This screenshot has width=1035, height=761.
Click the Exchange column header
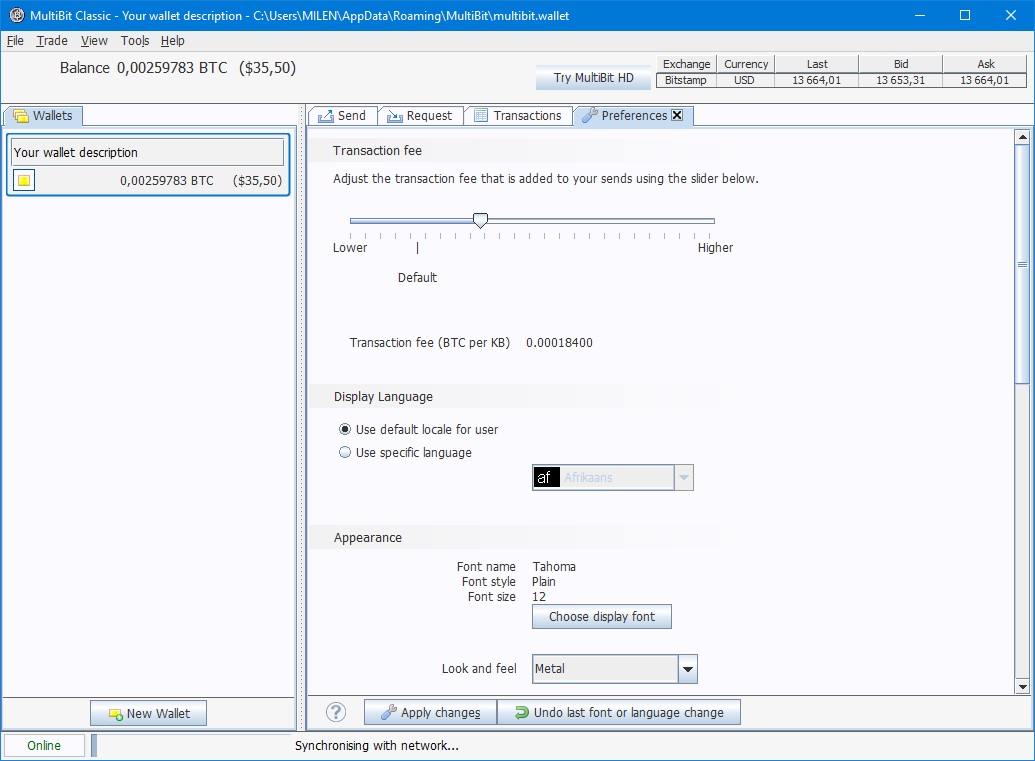pos(686,64)
